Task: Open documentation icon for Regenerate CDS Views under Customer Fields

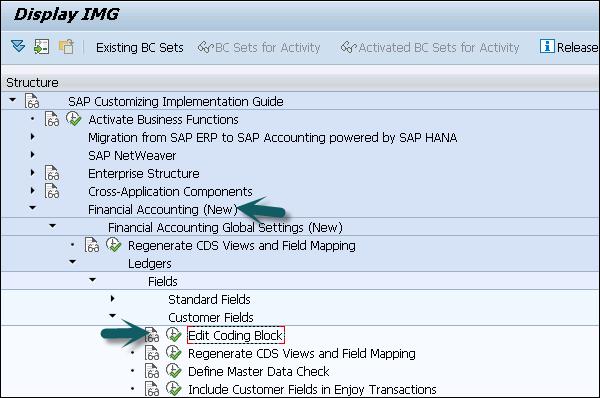Action: (152, 353)
